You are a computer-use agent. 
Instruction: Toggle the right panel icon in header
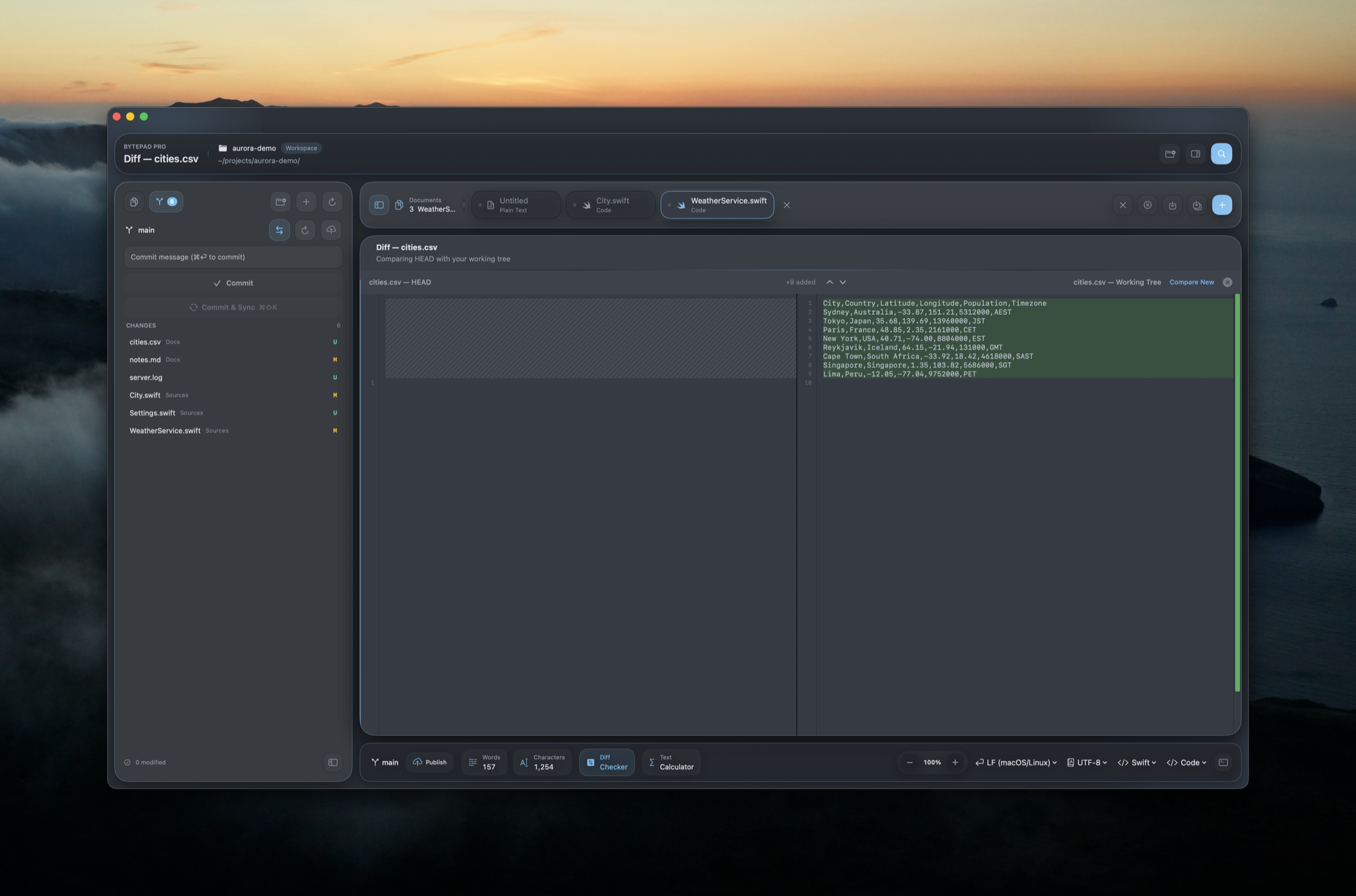[x=1196, y=154]
